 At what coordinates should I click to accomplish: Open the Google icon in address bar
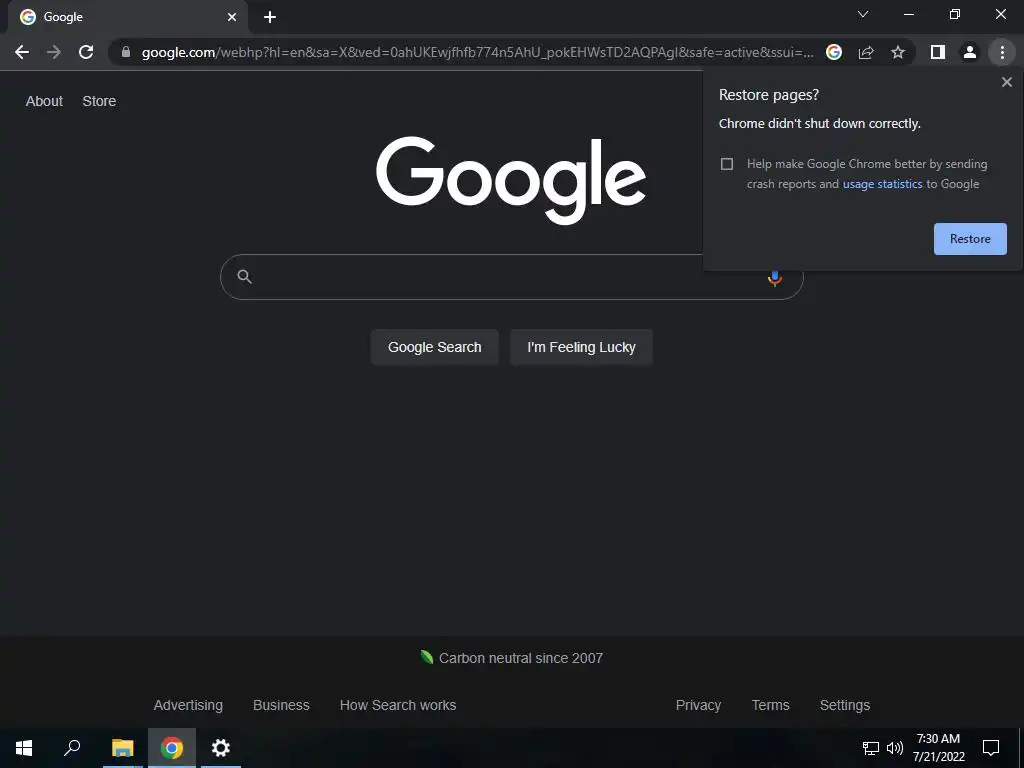click(x=834, y=52)
